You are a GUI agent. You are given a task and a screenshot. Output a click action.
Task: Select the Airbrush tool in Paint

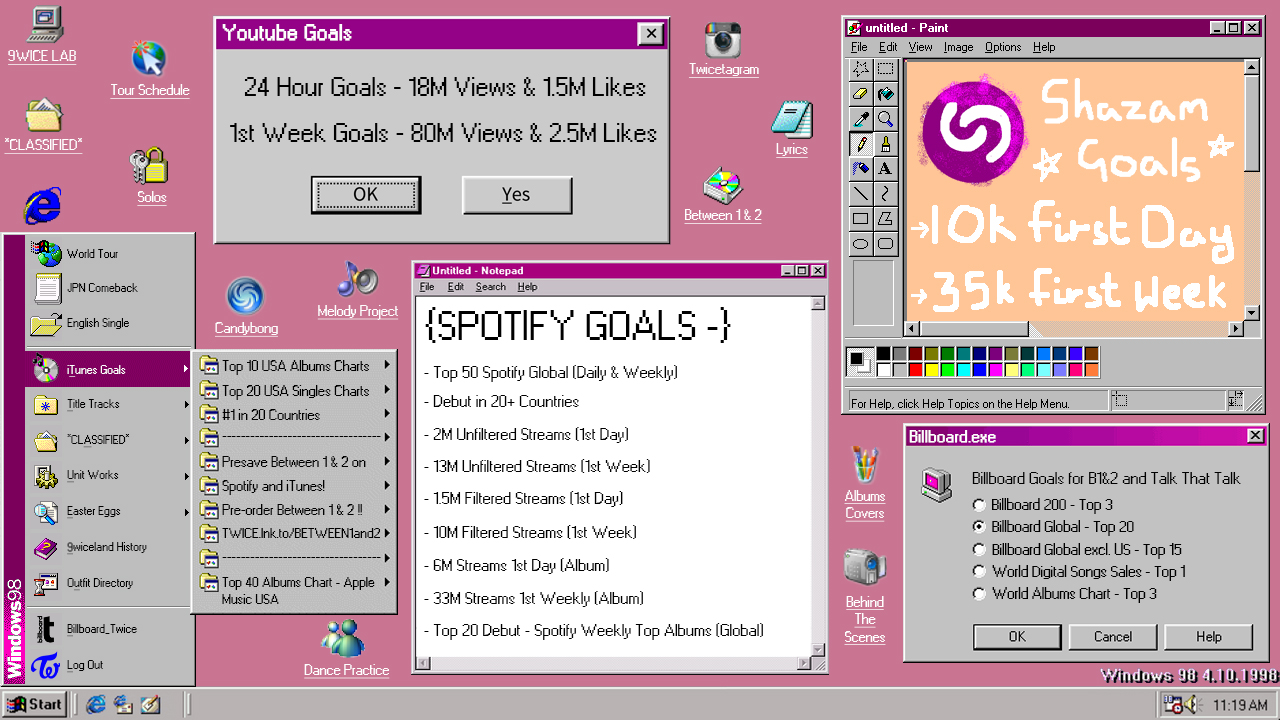pyautogui.click(x=860, y=169)
